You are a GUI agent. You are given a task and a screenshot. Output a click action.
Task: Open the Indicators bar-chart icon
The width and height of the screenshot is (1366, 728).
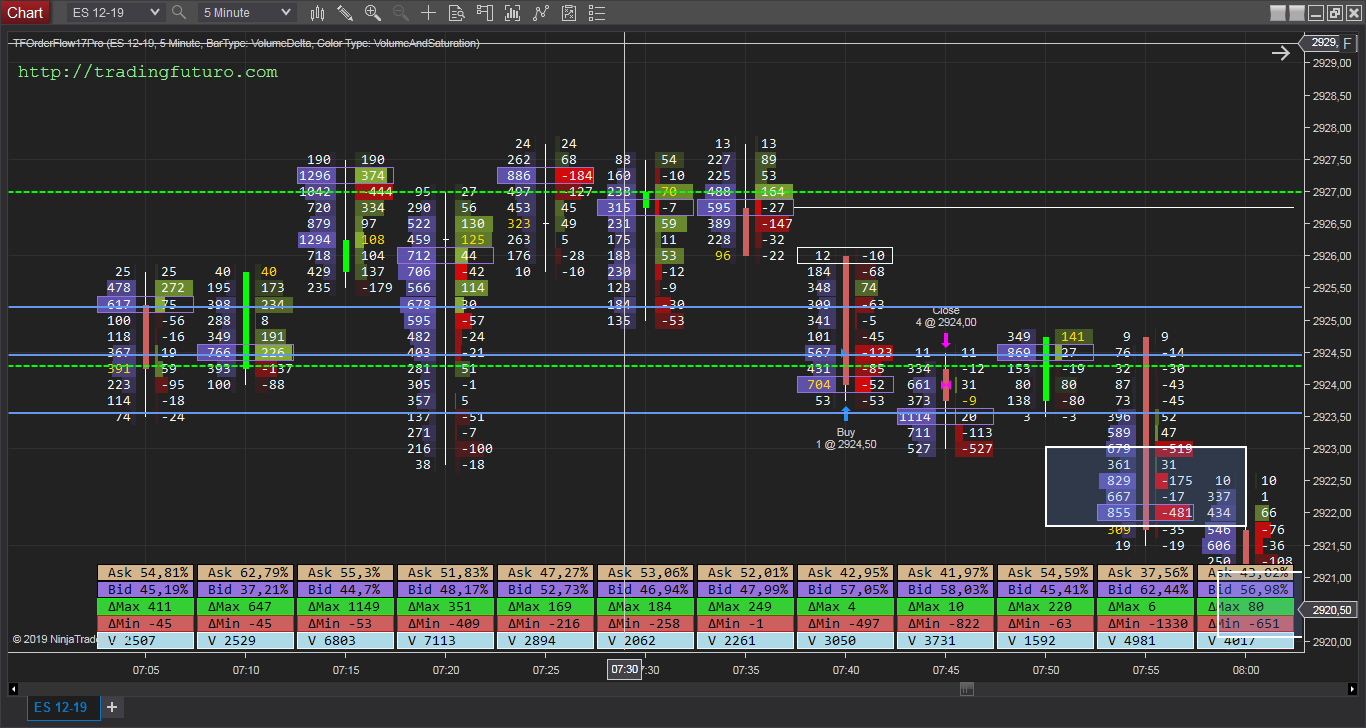513,13
